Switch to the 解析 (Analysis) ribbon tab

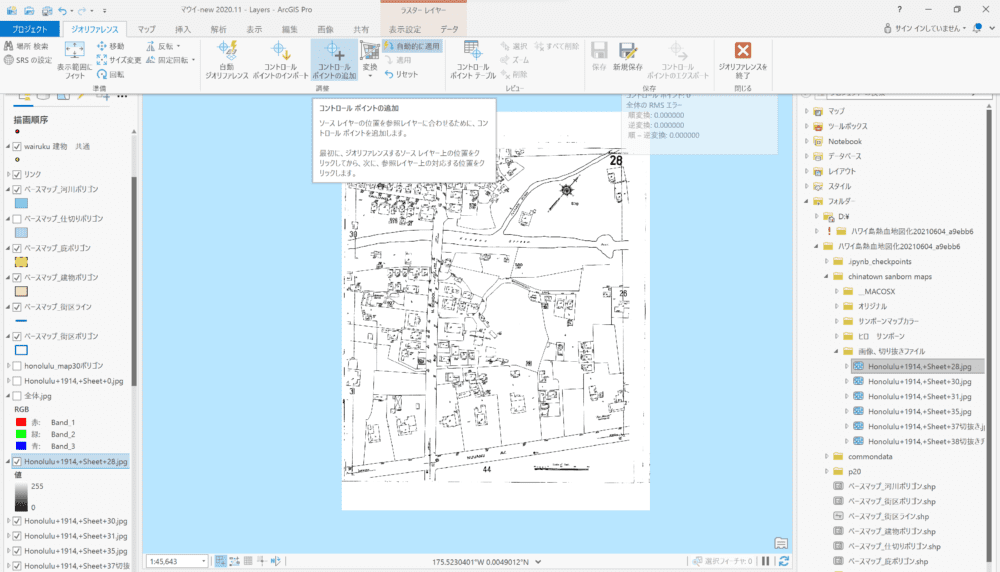pyautogui.click(x=218, y=29)
